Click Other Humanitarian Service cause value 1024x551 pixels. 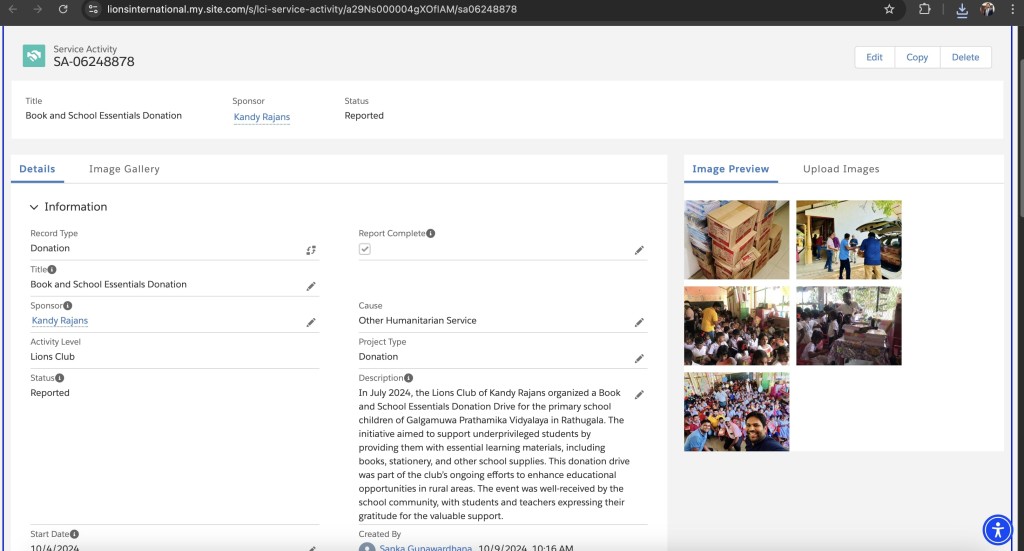[417, 321]
